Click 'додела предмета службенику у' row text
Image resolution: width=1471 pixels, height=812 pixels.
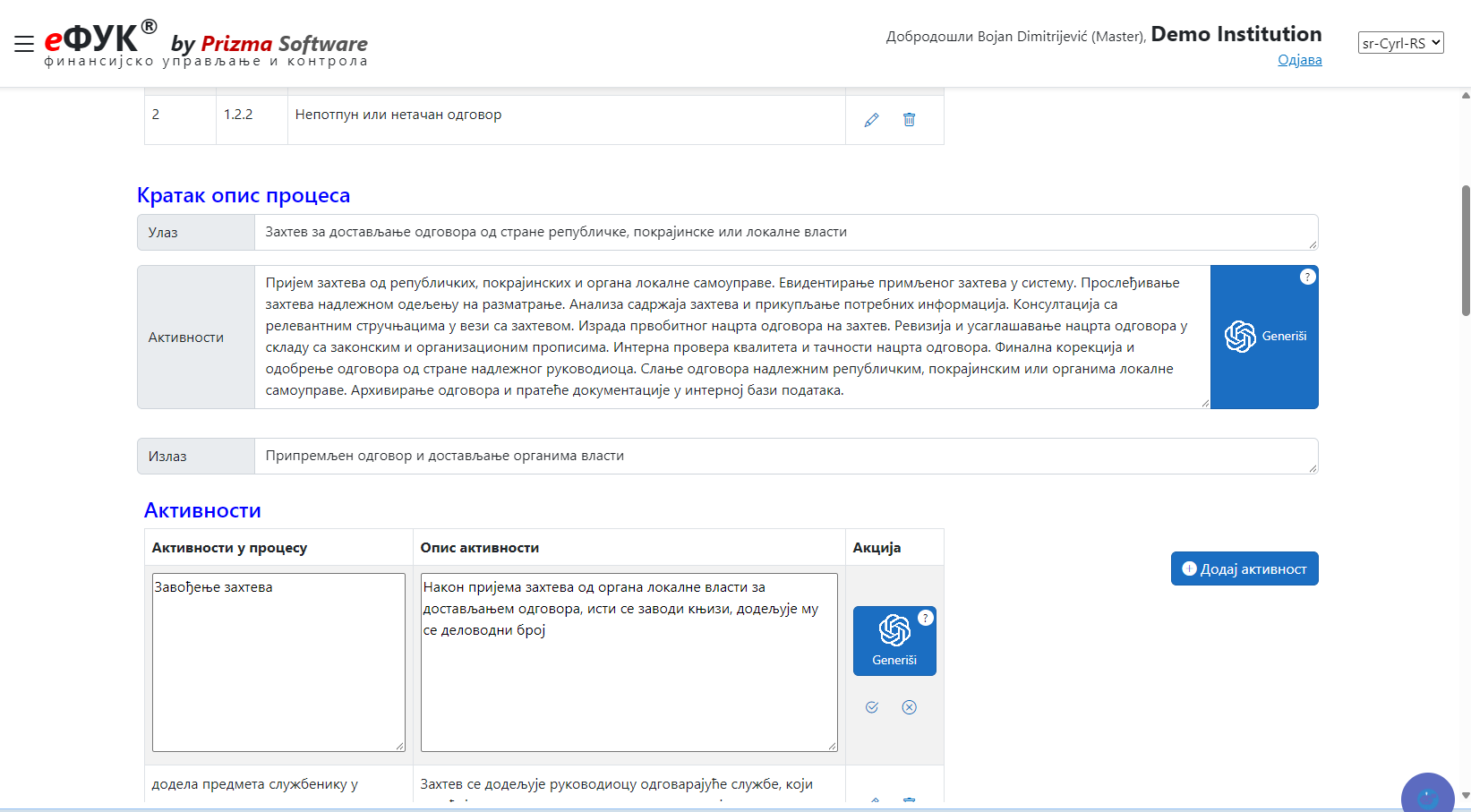tap(255, 784)
